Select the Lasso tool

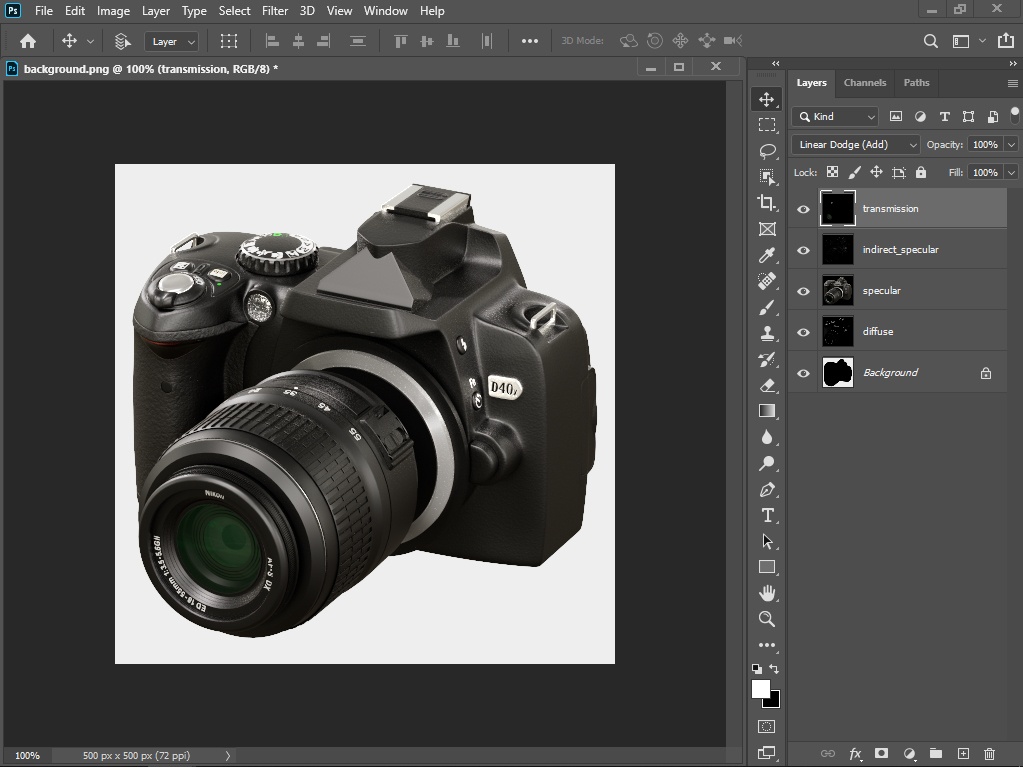767,151
